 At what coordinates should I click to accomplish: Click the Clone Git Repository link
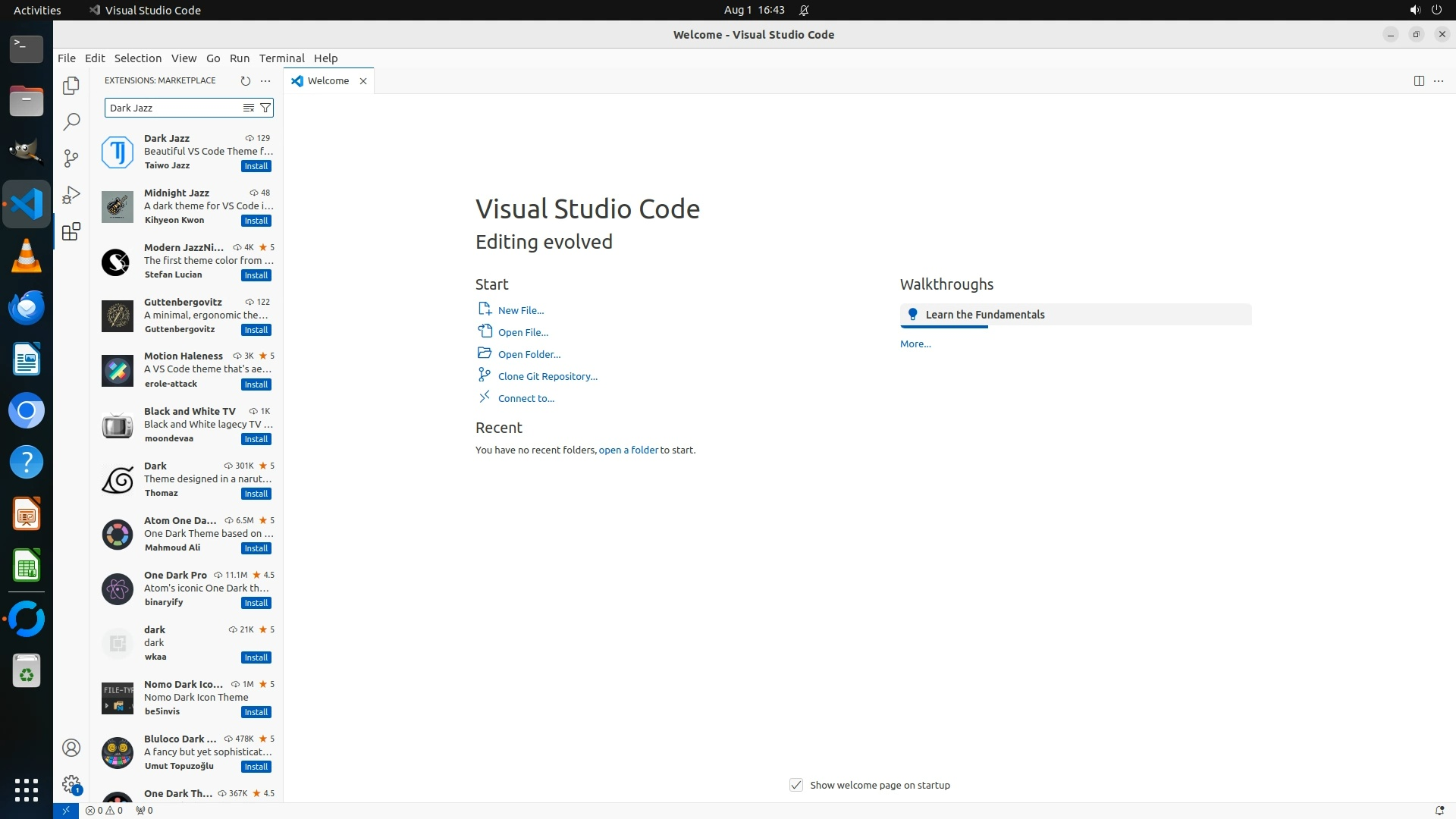[547, 376]
